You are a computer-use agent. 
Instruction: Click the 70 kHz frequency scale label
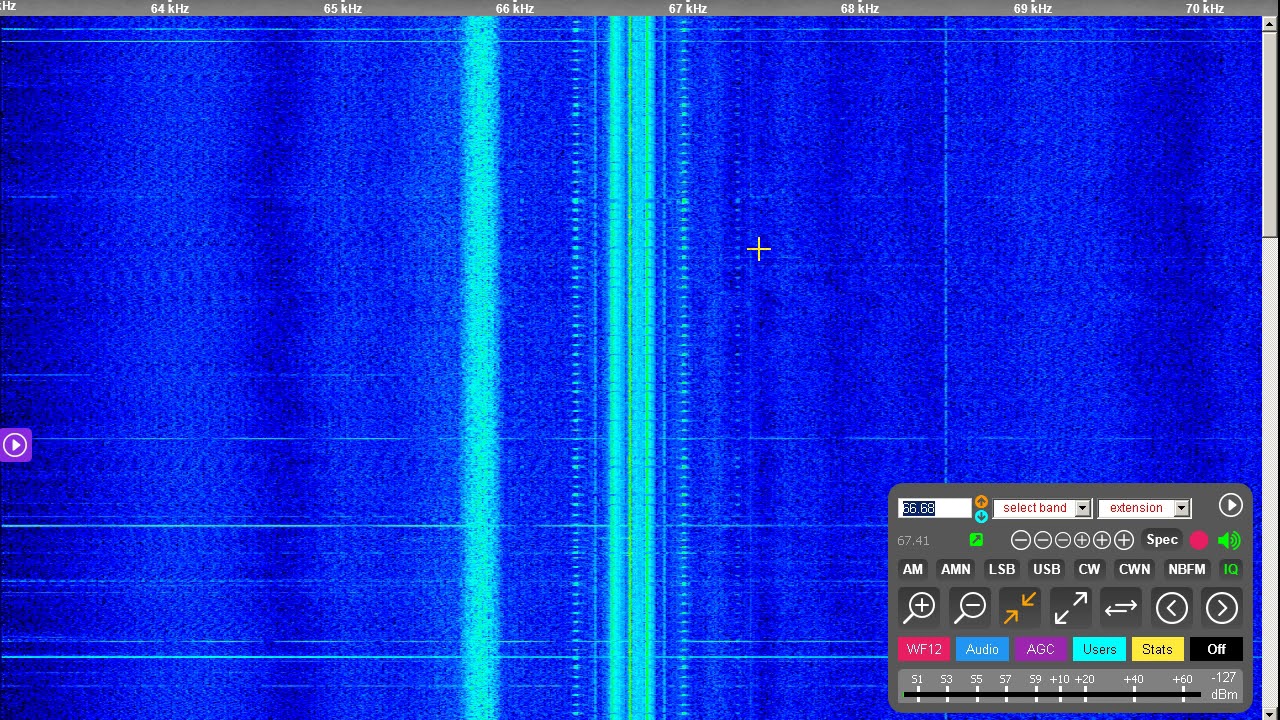pos(1205,8)
